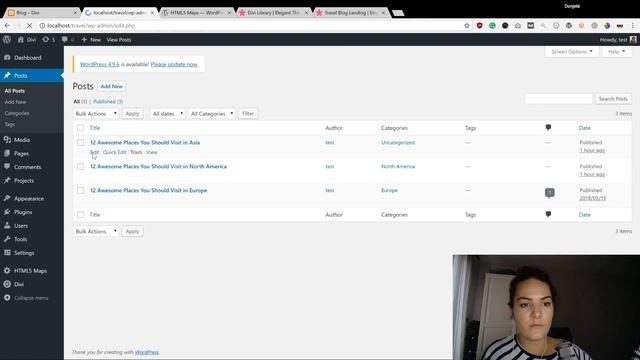
Task: Click the Media sidebar icon
Action: click(7, 140)
